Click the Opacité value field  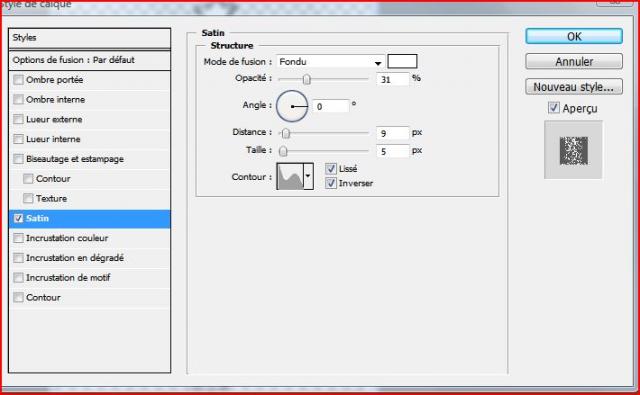click(393, 79)
